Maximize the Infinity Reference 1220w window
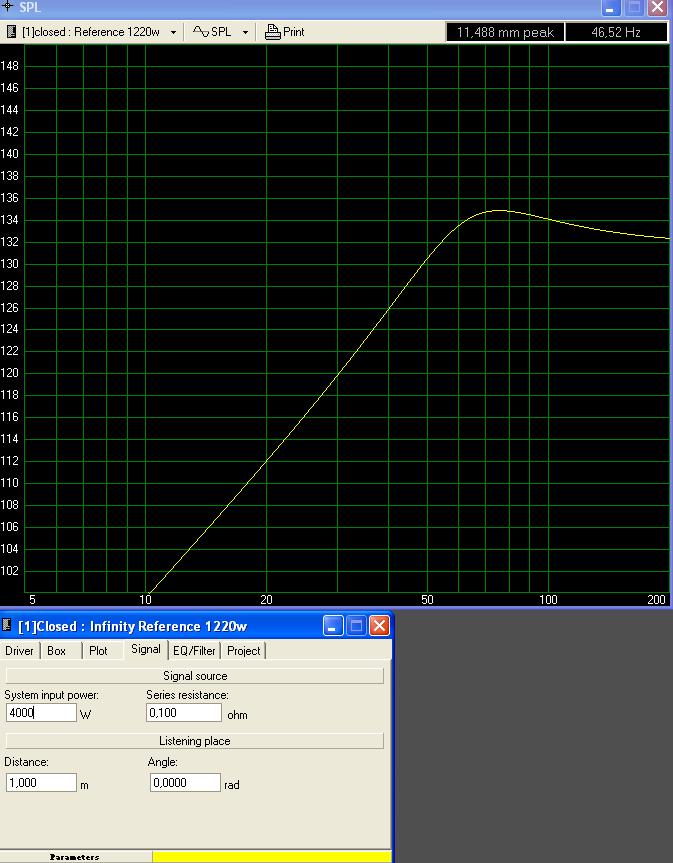 coord(356,626)
